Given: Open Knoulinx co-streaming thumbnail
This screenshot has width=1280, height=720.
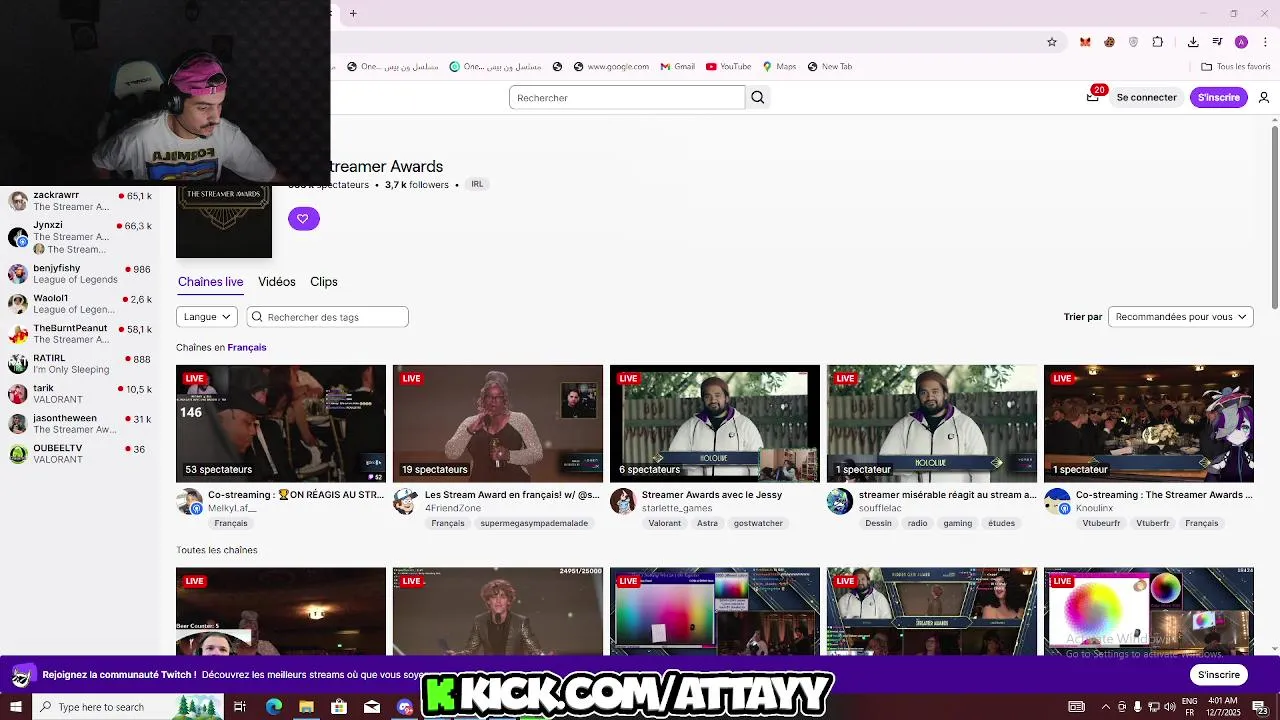Looking at the screenshot, I should [1149, 424].
